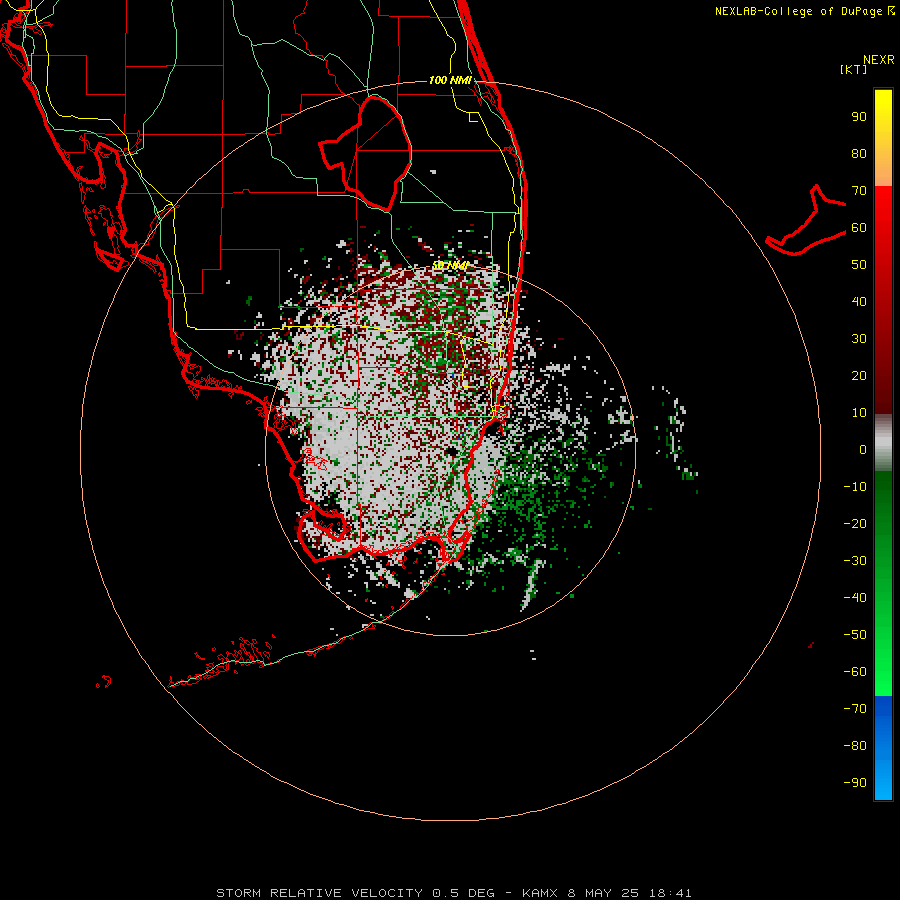
Task: Select the positive 90 knot scale label
Action: (x=859, y=117)
